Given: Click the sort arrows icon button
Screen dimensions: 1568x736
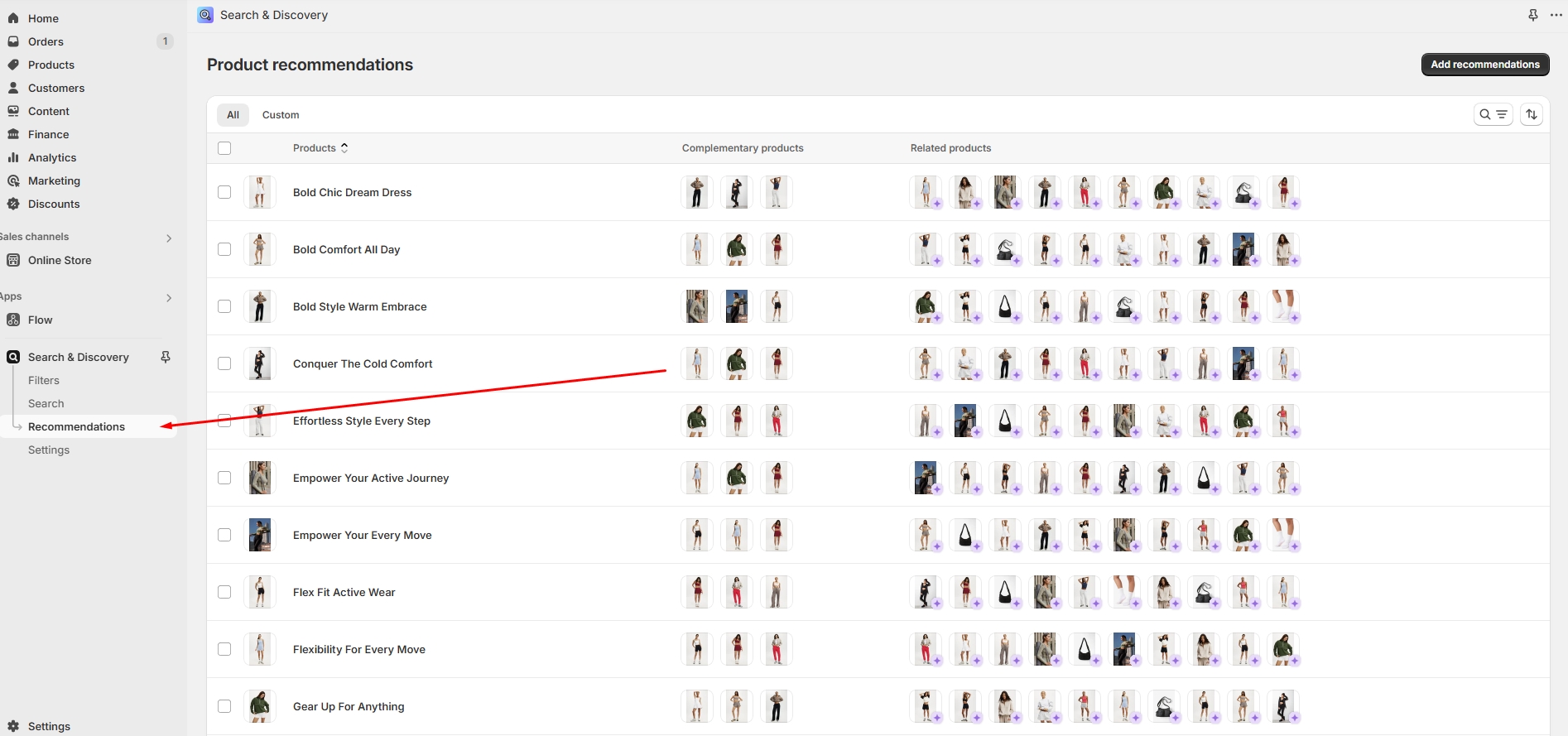Looking at the screenshot, I should coord(1532,115).
